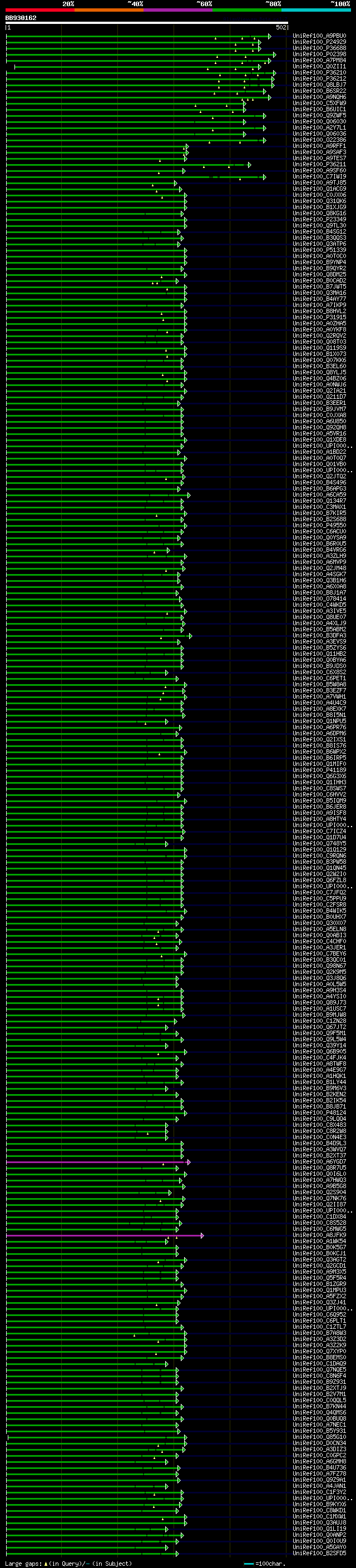Click the green alignment bar for UniRef100_A9SF60

tap(95, 171)
